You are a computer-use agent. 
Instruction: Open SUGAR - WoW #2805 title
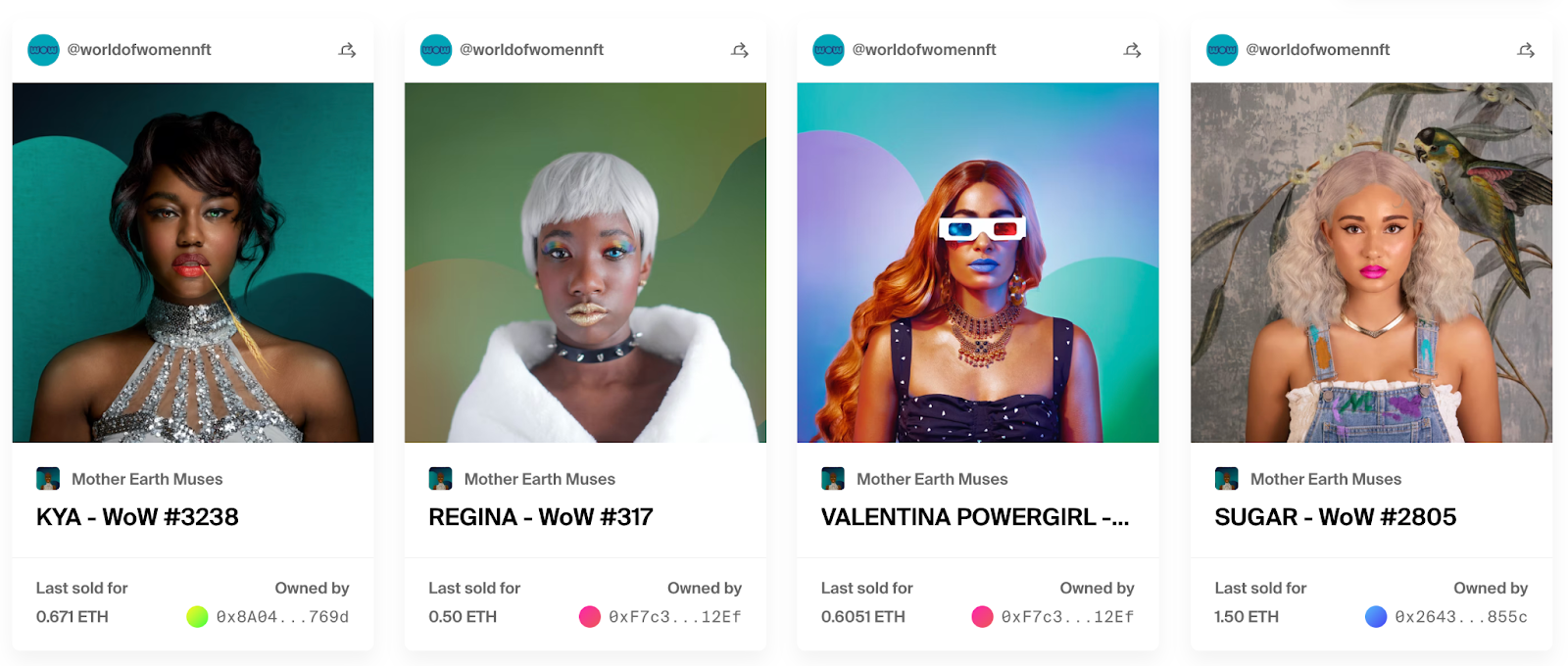[x=1336, y=517]
